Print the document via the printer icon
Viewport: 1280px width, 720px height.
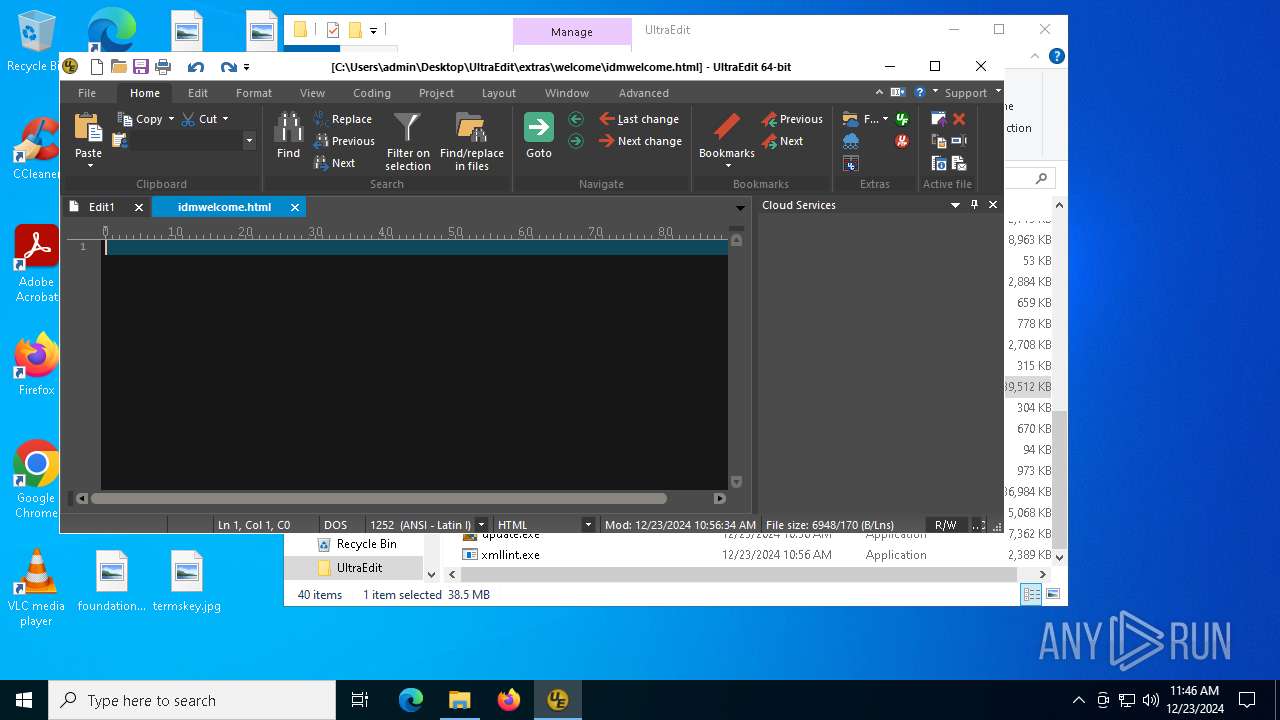coord(163,67)
